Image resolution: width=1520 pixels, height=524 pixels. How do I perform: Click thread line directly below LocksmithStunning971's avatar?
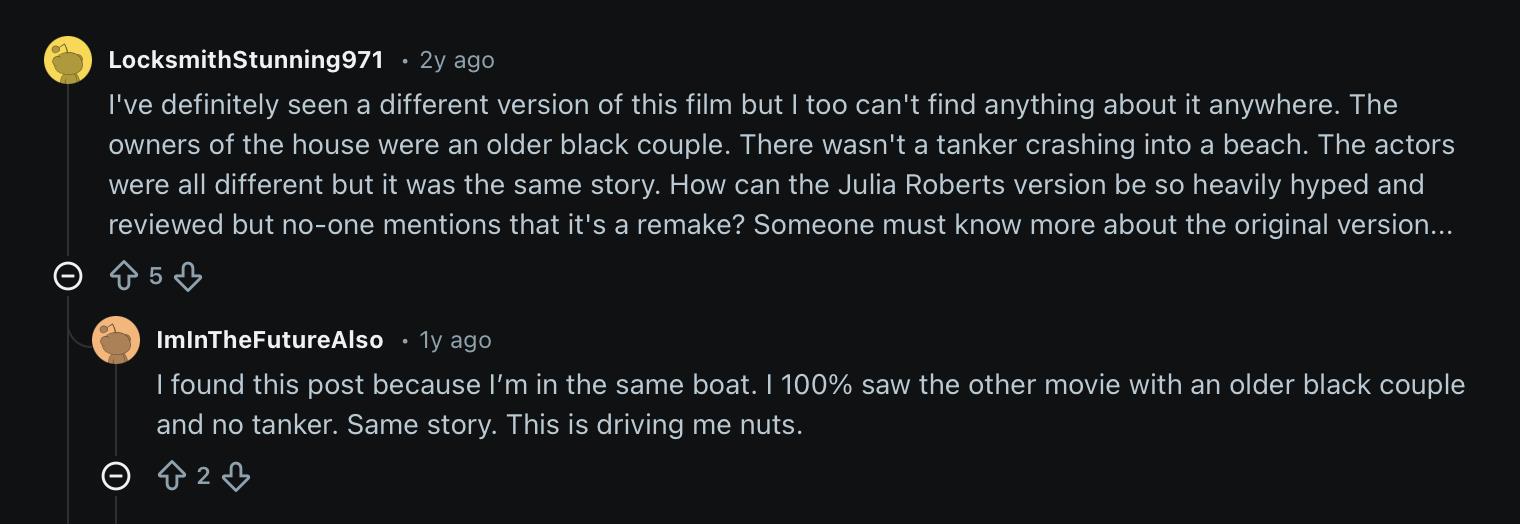point(68,170)
